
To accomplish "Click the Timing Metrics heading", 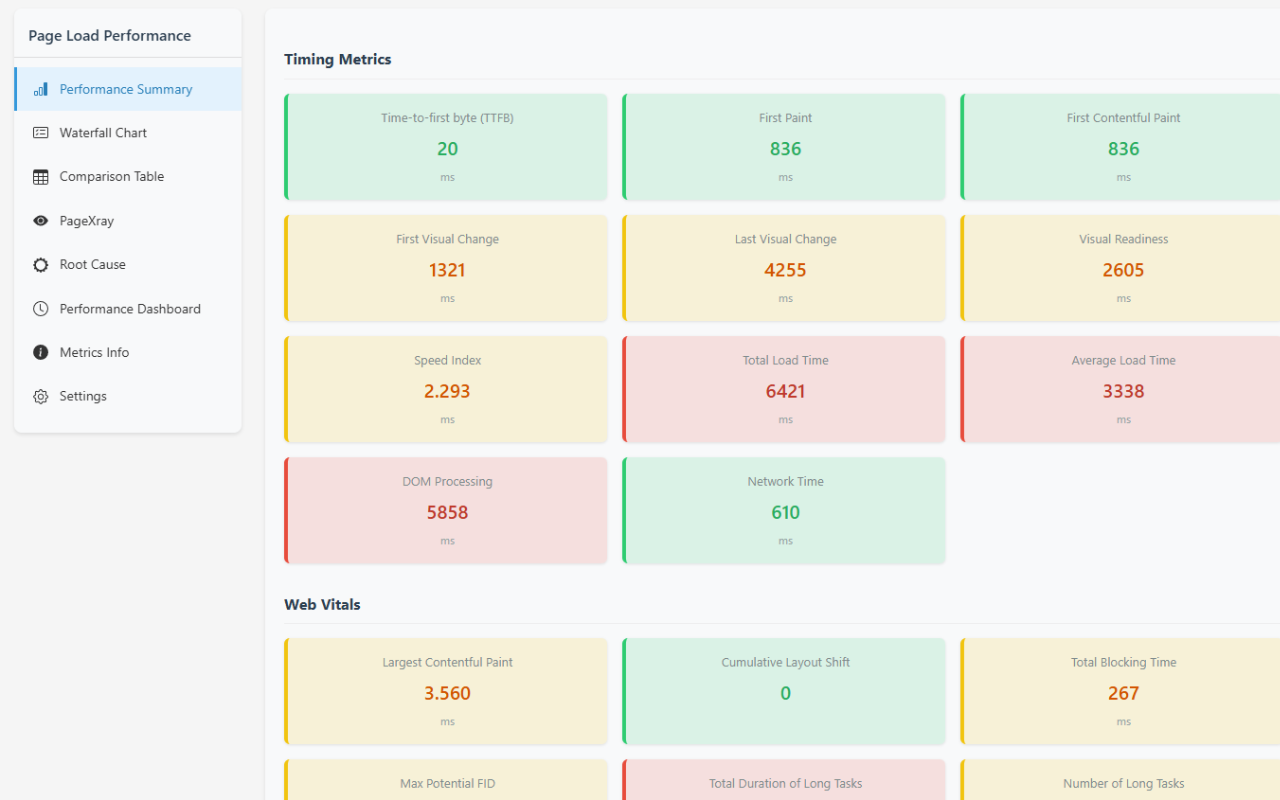I will pos(338,59).
